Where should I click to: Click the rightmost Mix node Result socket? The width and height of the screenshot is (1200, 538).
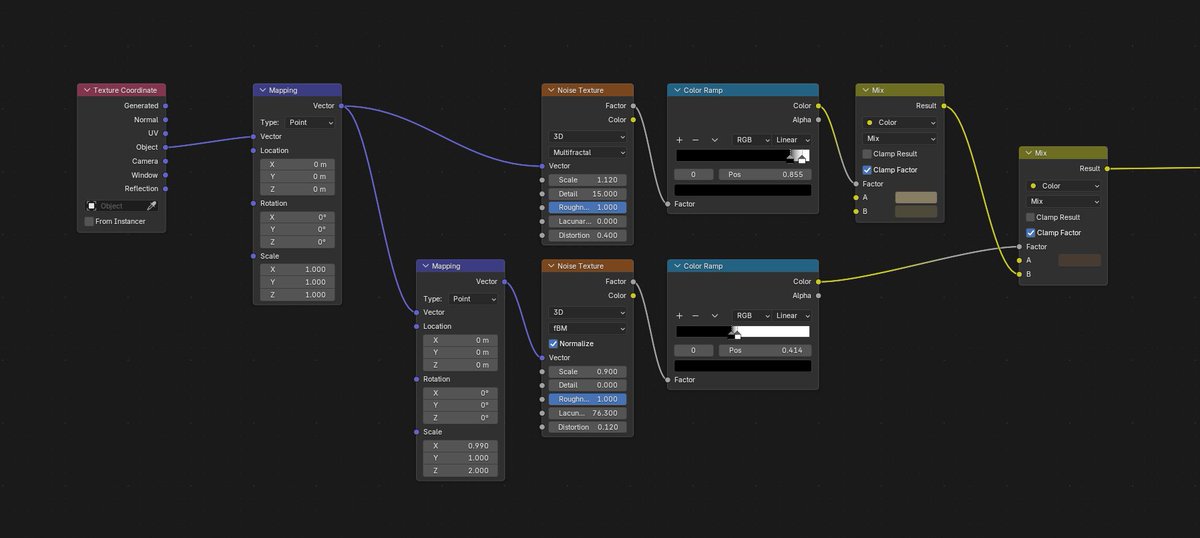click(x=1107, y=169)
